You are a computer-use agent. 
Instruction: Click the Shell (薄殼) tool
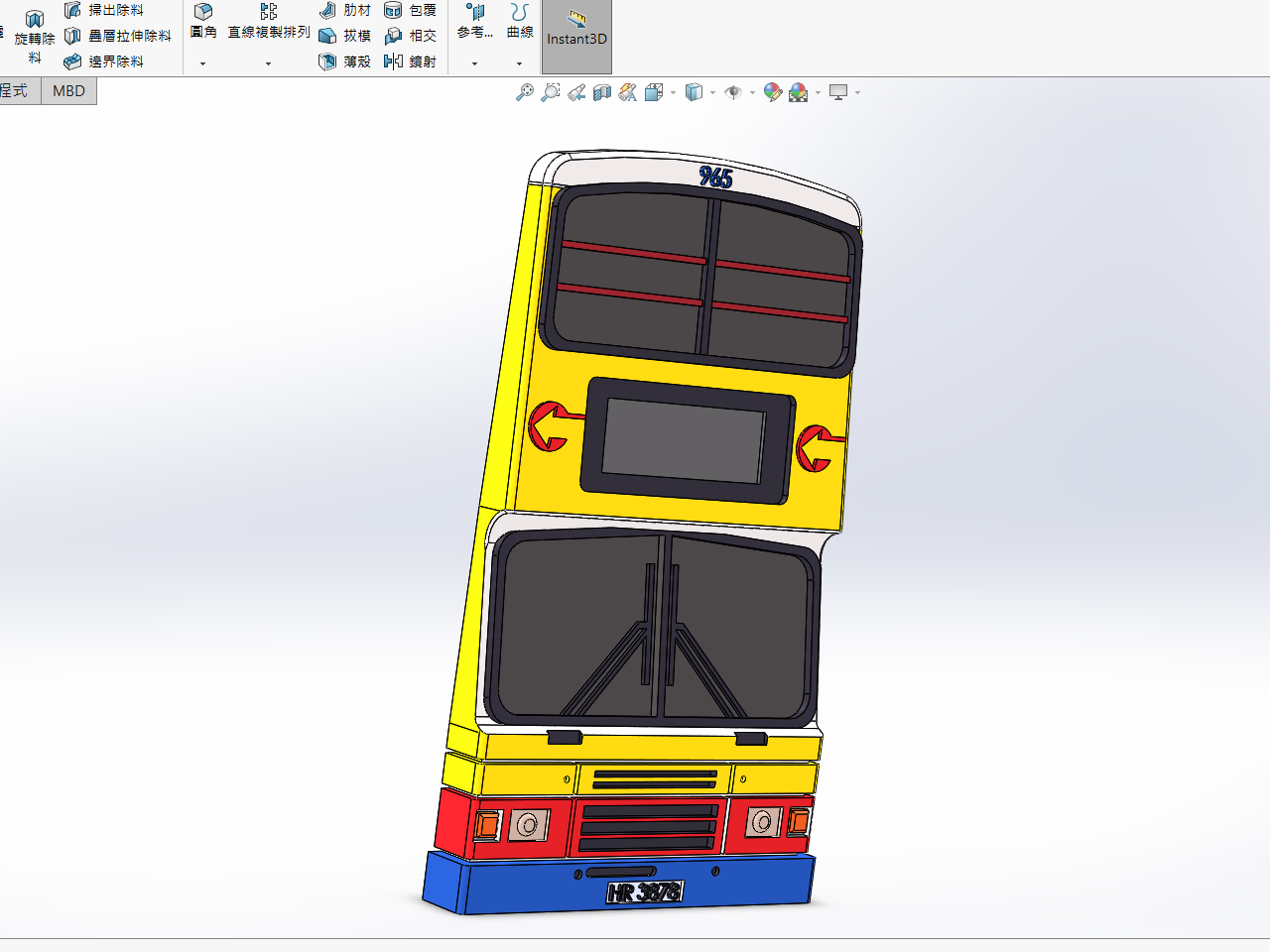(344, 61)
